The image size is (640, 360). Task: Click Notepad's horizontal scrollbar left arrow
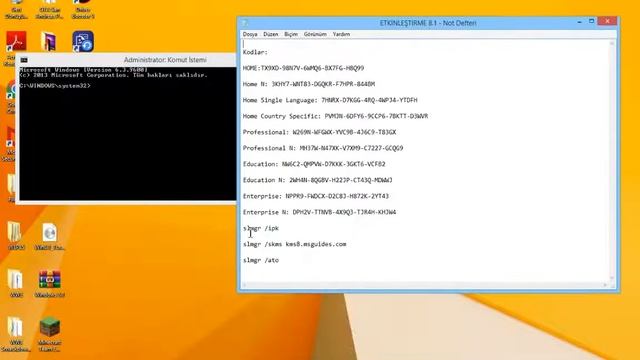click(x=244, y=285)
